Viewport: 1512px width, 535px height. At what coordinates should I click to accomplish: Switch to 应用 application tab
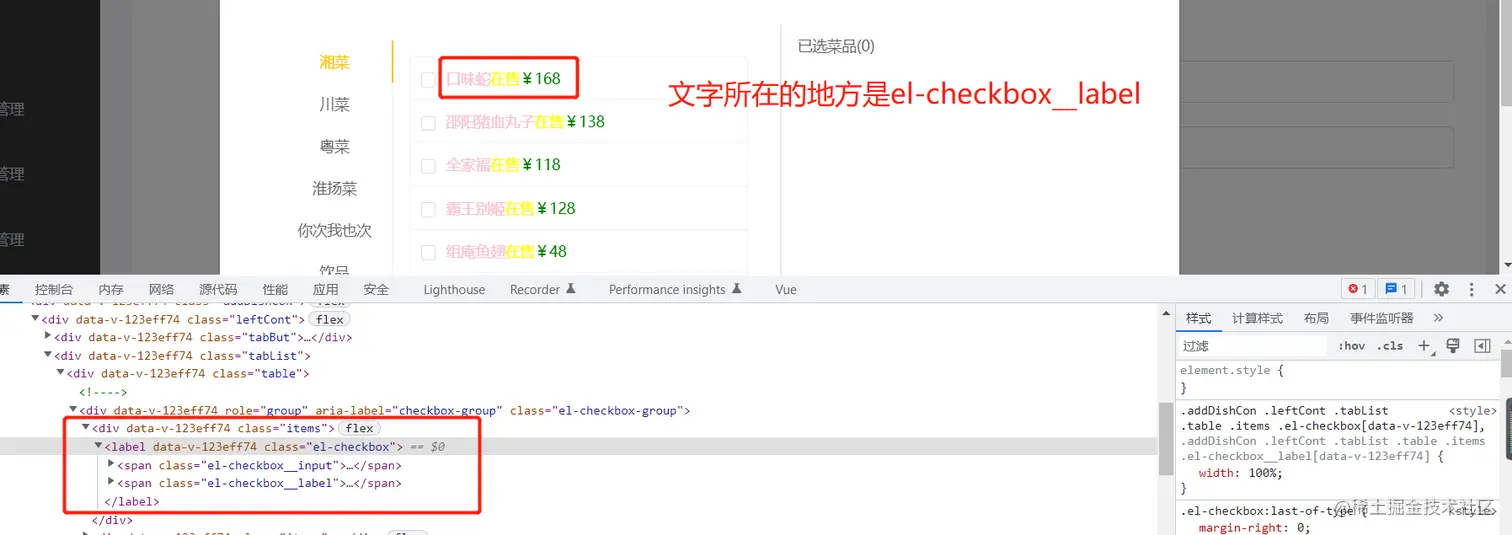tap(325, 289)
